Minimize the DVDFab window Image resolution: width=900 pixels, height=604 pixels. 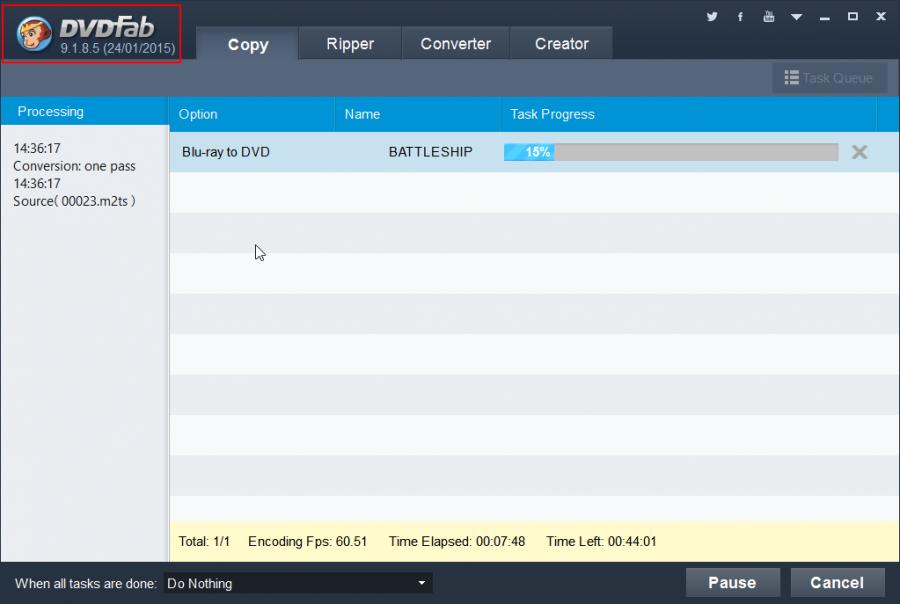coord(825,17)
